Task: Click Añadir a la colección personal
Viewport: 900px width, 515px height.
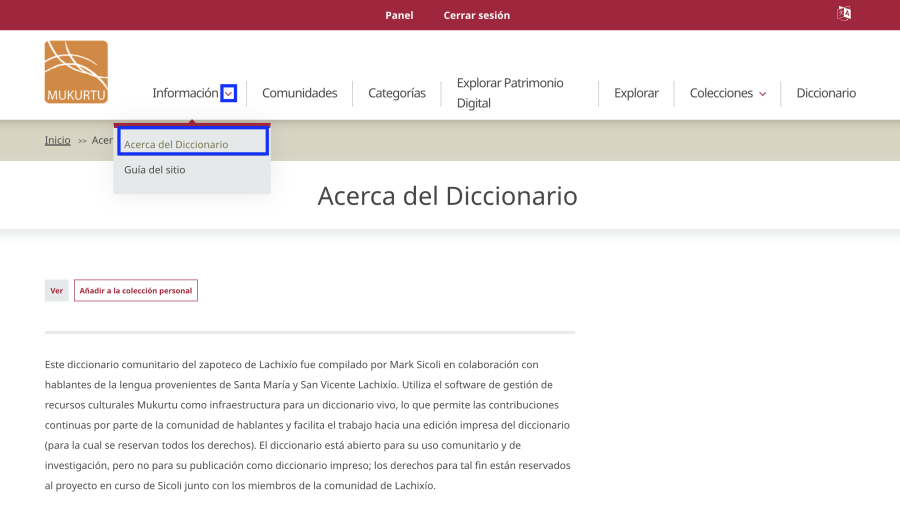Action: coord(135,291)
